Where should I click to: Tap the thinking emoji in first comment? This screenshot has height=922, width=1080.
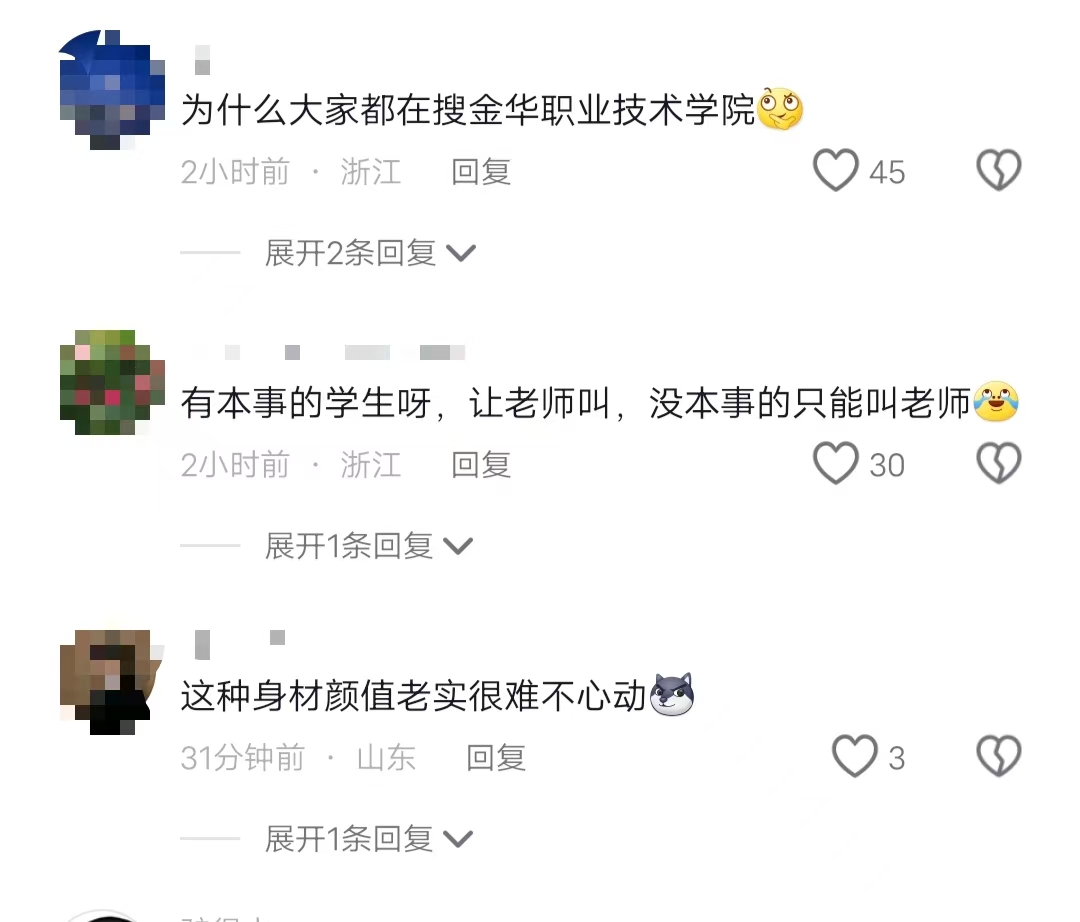pyautogui.click(x=780, y=109)
